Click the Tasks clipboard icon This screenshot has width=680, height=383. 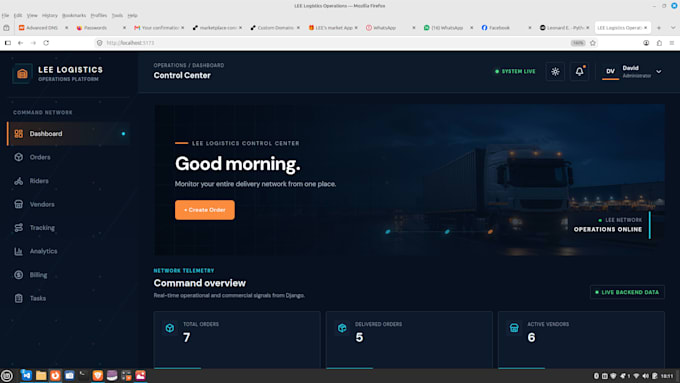(19, 298)
